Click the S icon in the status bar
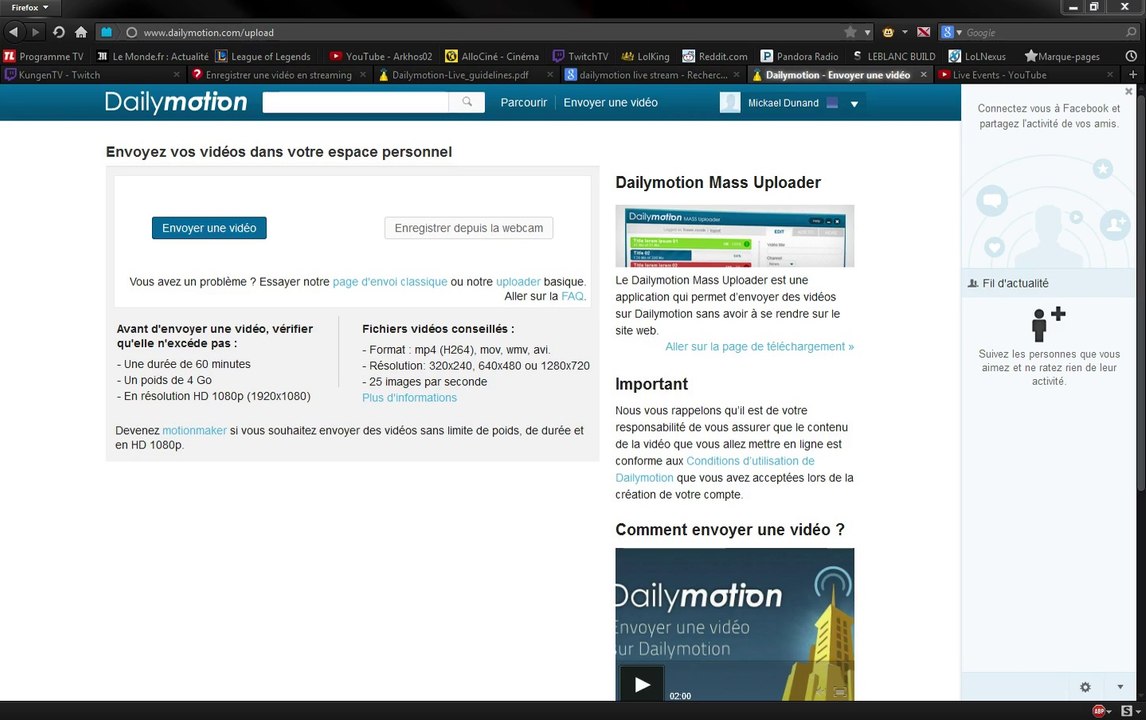This screenshot has height=720, width=1146. [1127, 710]
